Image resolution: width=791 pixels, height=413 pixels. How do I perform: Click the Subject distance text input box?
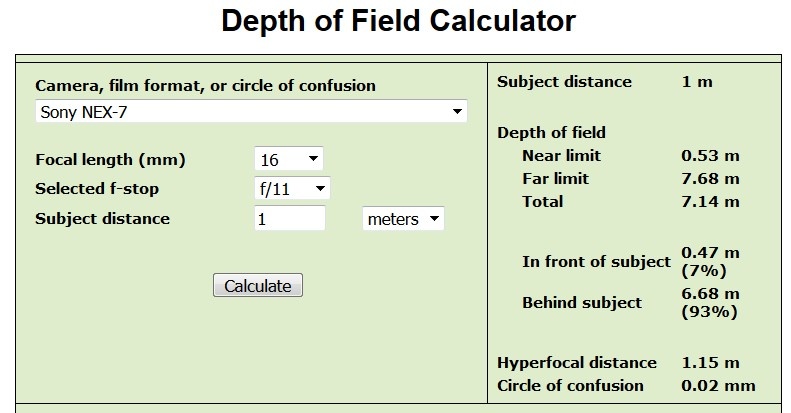click(x=289, y=218)
